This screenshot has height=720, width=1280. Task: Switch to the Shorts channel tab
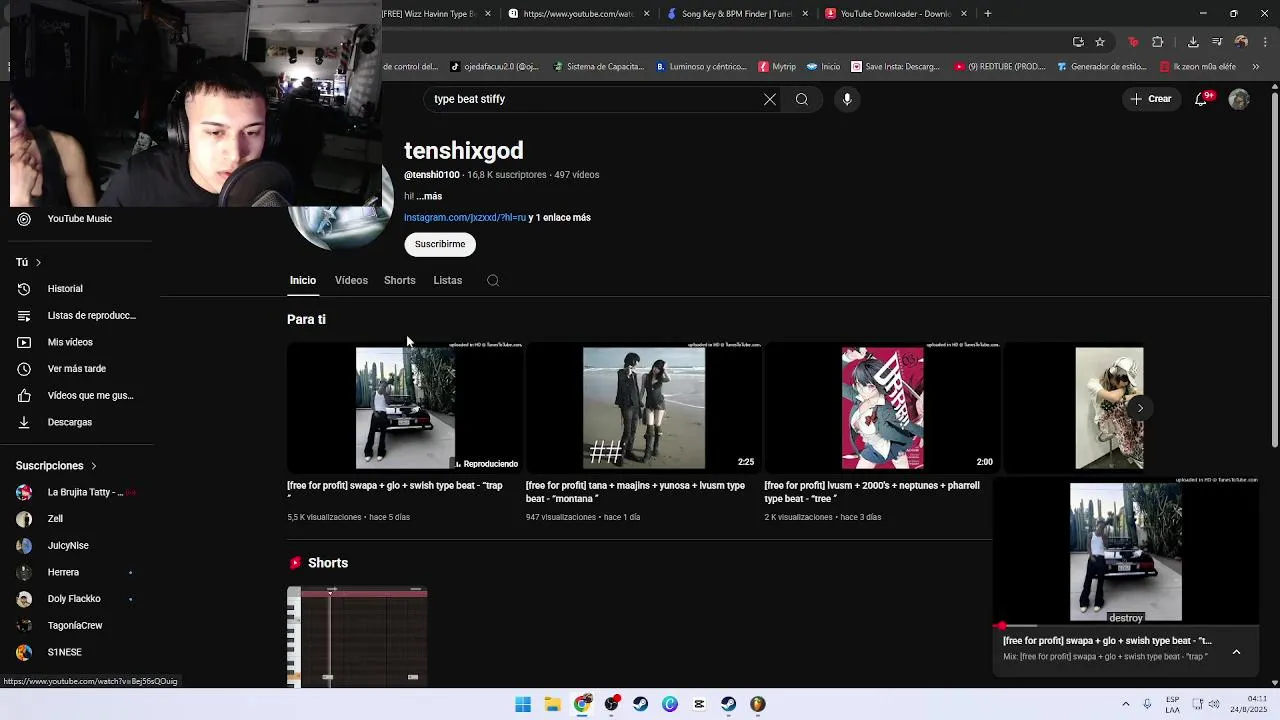coord(400,280)
